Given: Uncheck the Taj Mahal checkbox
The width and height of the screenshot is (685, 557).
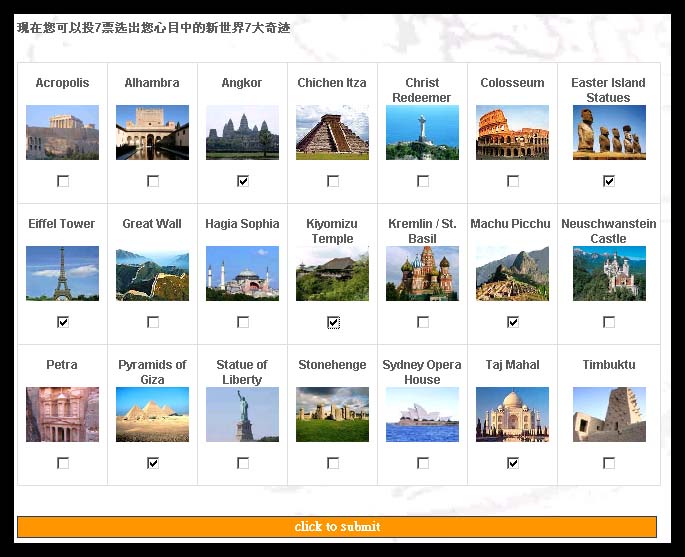Looking at the screenshot, I should 513,463.
